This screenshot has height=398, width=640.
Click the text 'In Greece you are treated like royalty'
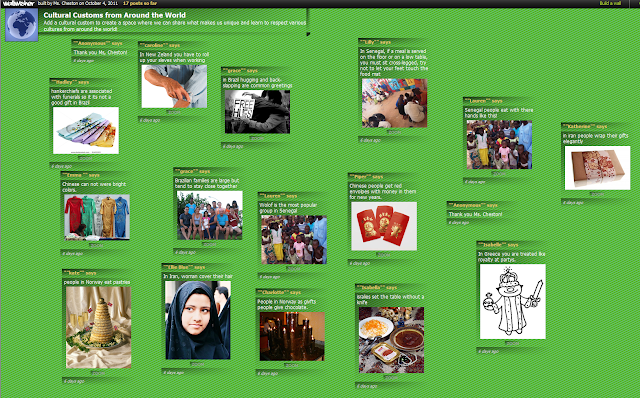click(x=512, y=256)
